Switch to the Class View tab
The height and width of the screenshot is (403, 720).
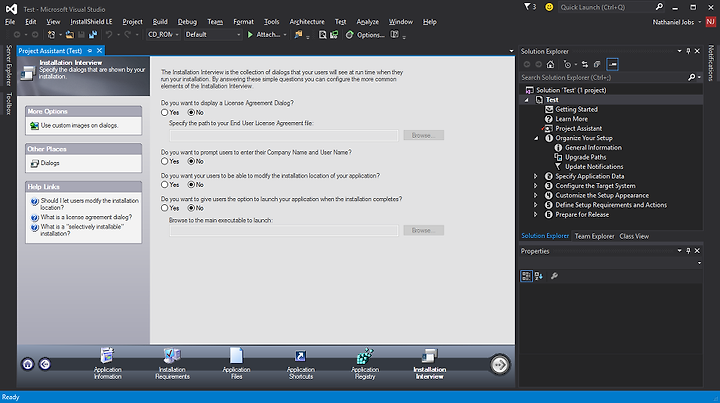tap(634, 236)
